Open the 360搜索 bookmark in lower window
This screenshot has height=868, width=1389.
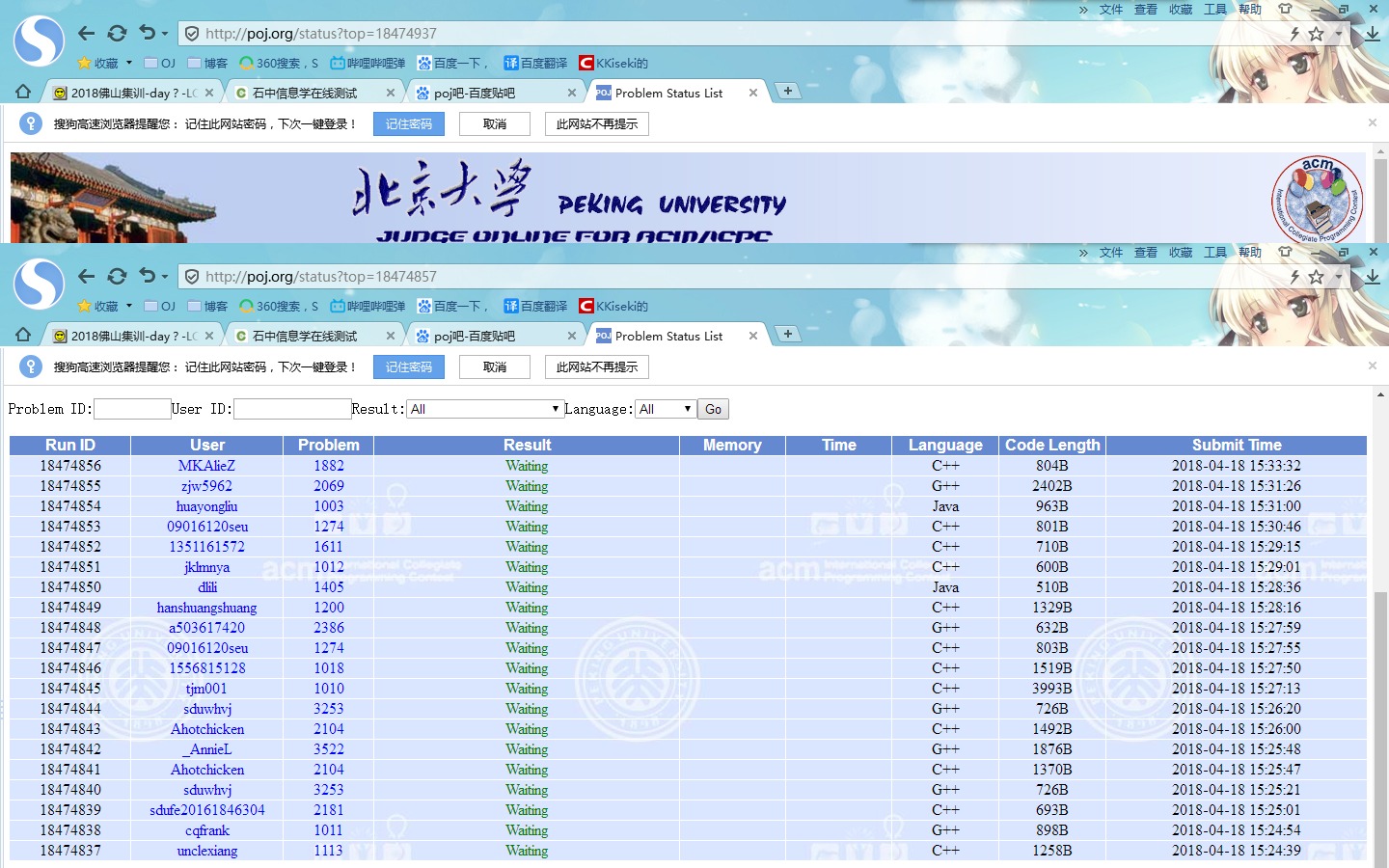(x=279, y=307)
